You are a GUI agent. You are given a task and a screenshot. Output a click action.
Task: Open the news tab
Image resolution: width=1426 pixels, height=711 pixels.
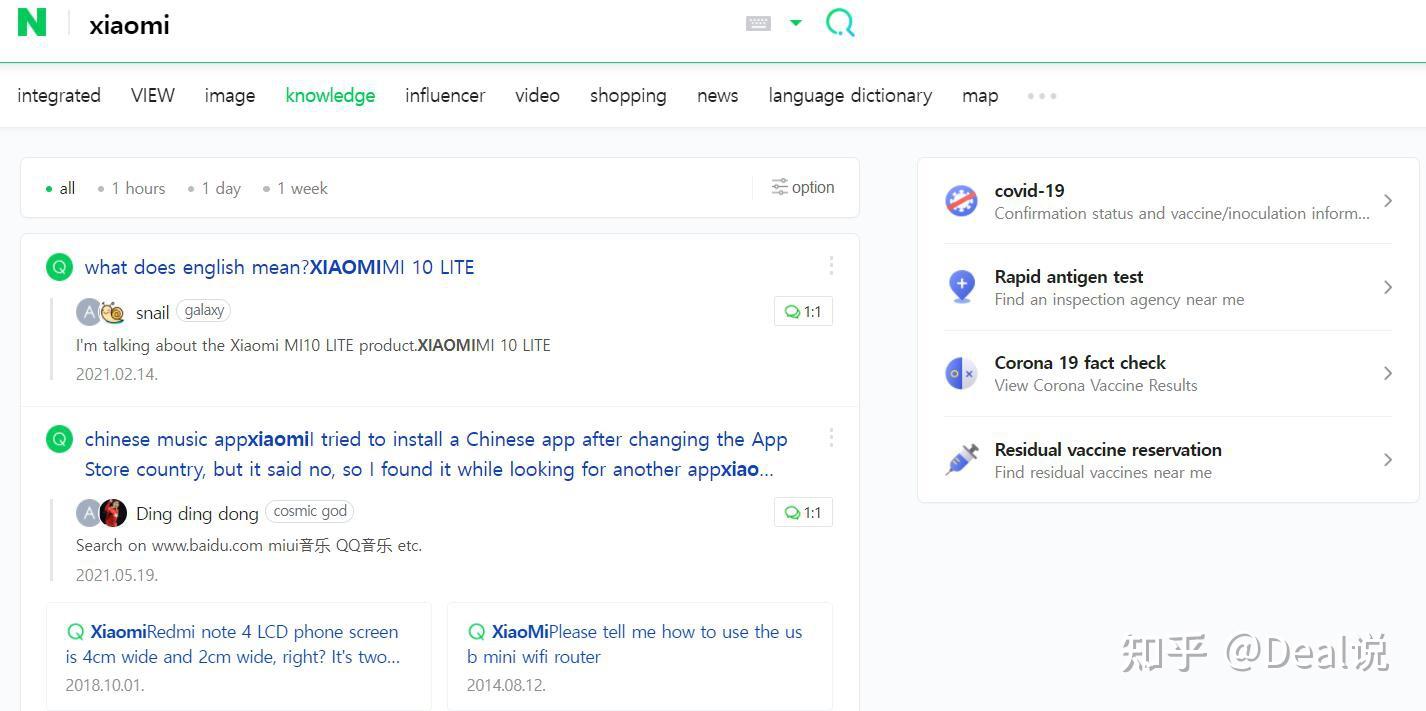click(718, 95)
